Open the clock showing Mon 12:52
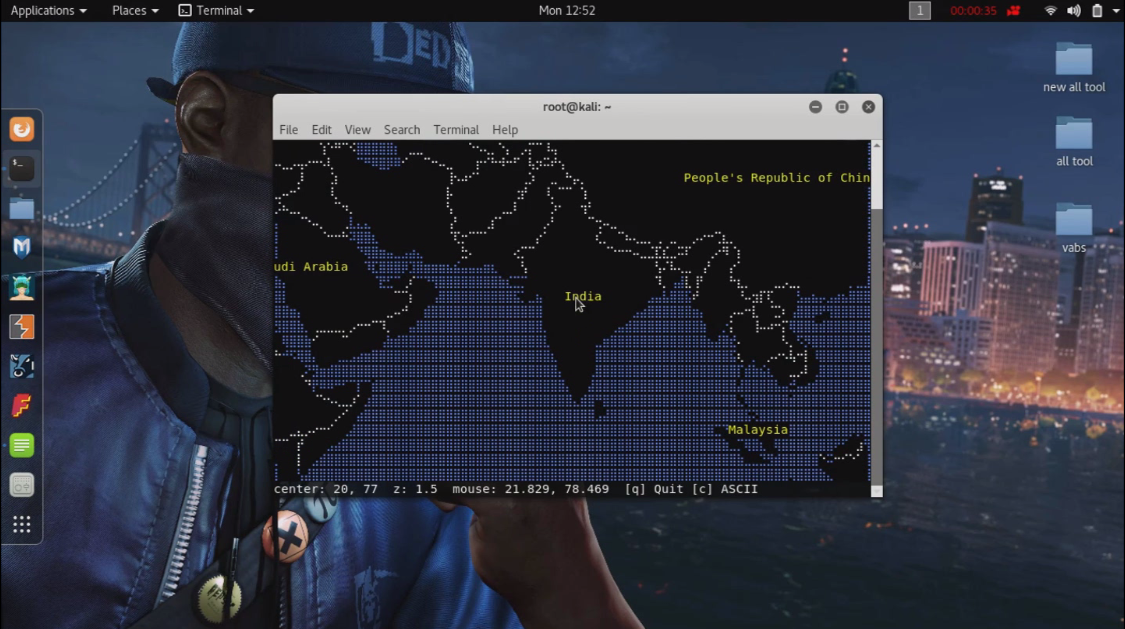Screen dimensions: 1125x629 567,11
